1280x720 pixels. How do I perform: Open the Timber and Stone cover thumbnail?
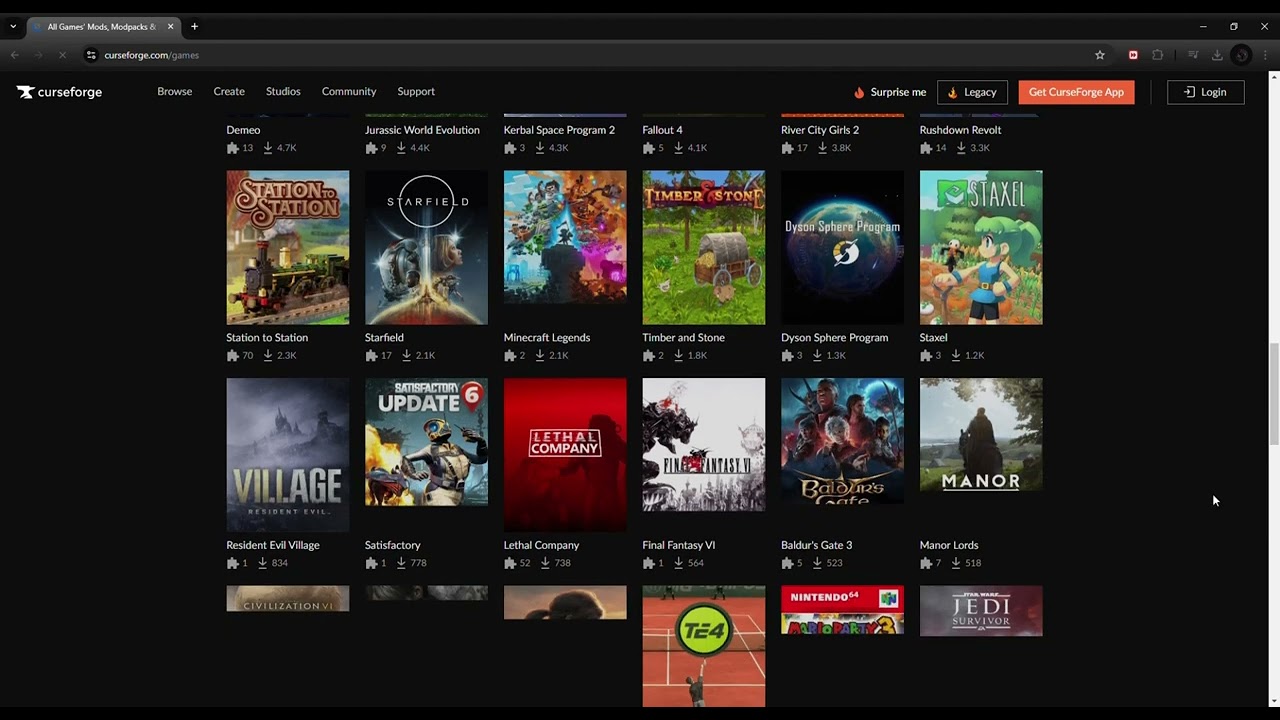704,247
